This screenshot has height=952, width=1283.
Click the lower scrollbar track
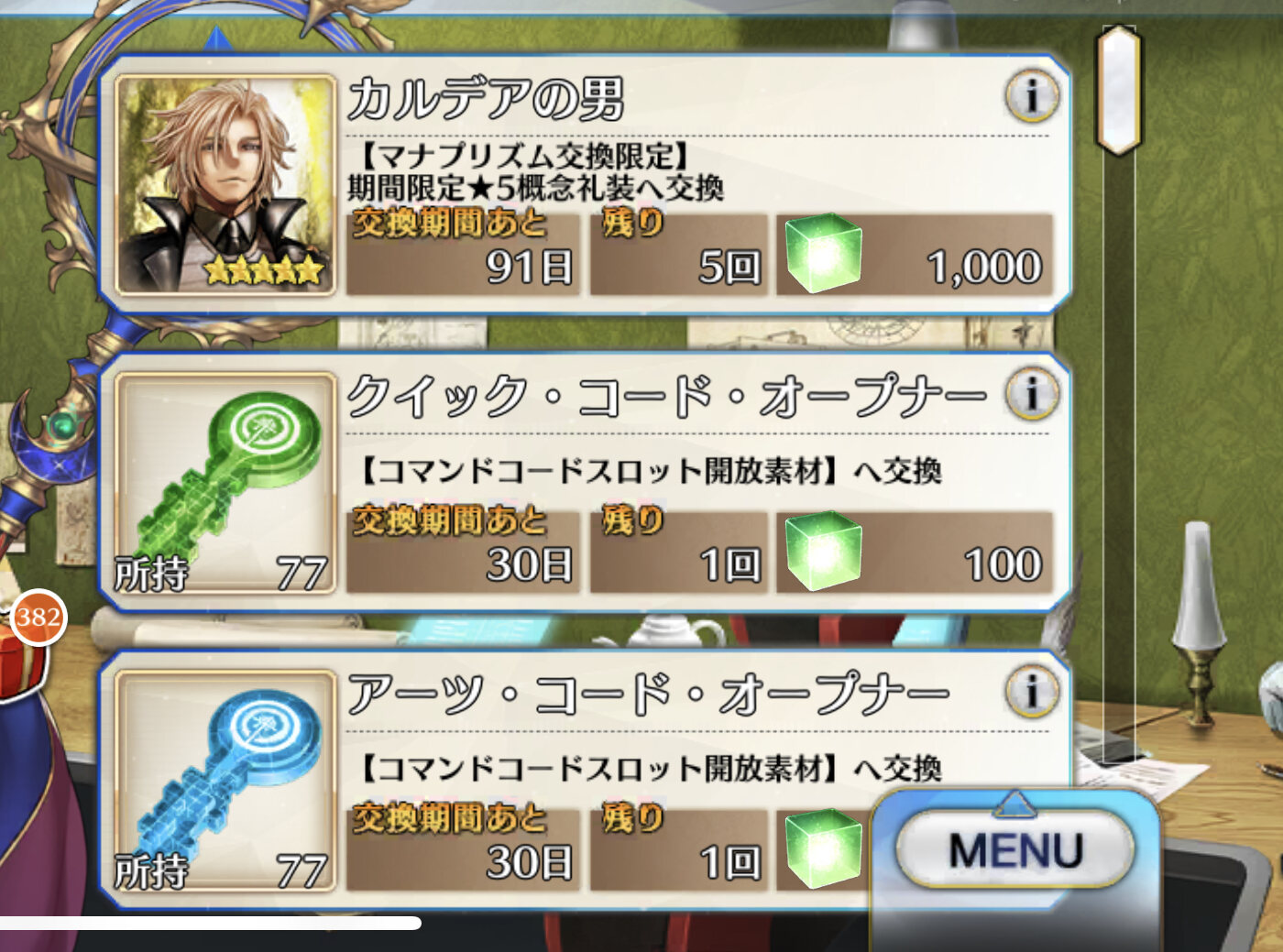coord(1118,458)
